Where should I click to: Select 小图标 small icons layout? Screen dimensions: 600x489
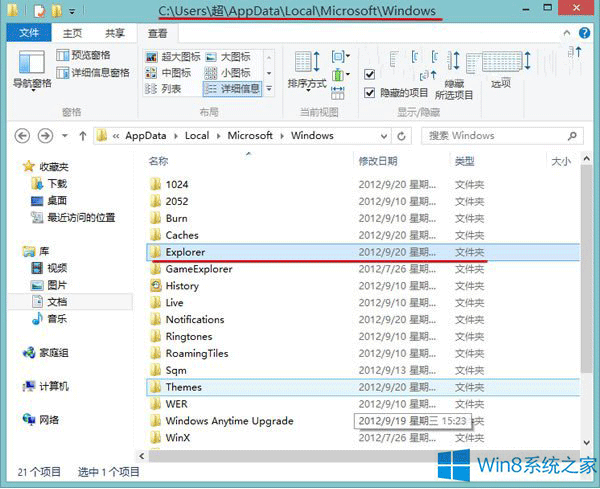click(228, 73)
